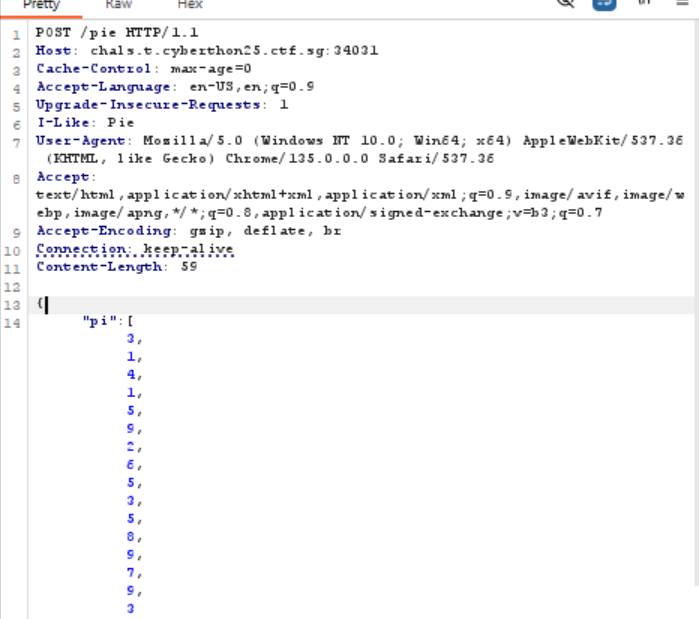Image resolution: width=699 pixels, height=619 pixels.
Task: Click the digit 6 in the pi array
Action: tap(131, 464)
